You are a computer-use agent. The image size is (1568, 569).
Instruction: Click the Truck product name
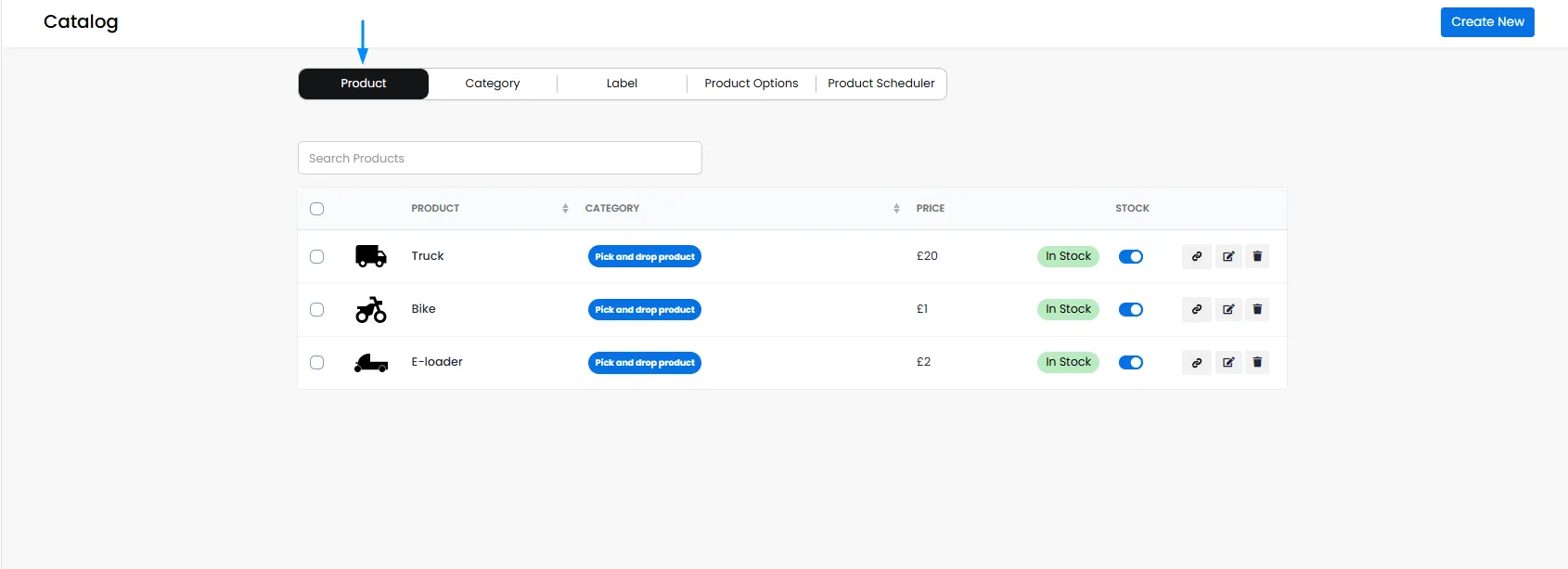pos(428,256)
